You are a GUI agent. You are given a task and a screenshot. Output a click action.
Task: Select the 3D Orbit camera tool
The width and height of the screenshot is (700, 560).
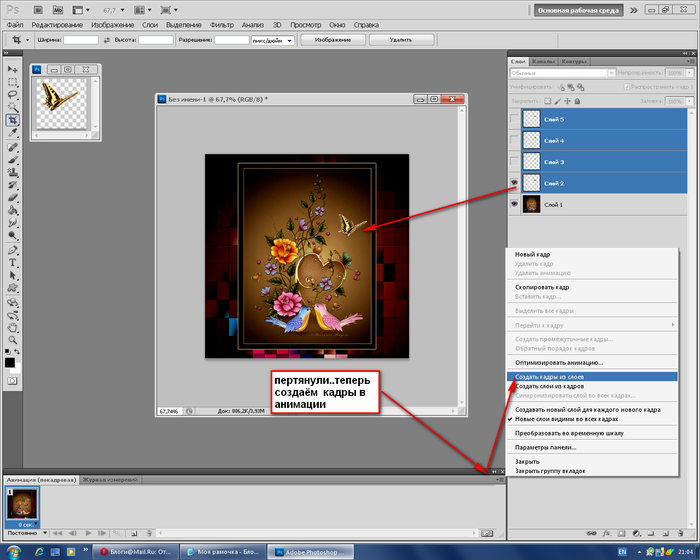click(x=12, y=315)
